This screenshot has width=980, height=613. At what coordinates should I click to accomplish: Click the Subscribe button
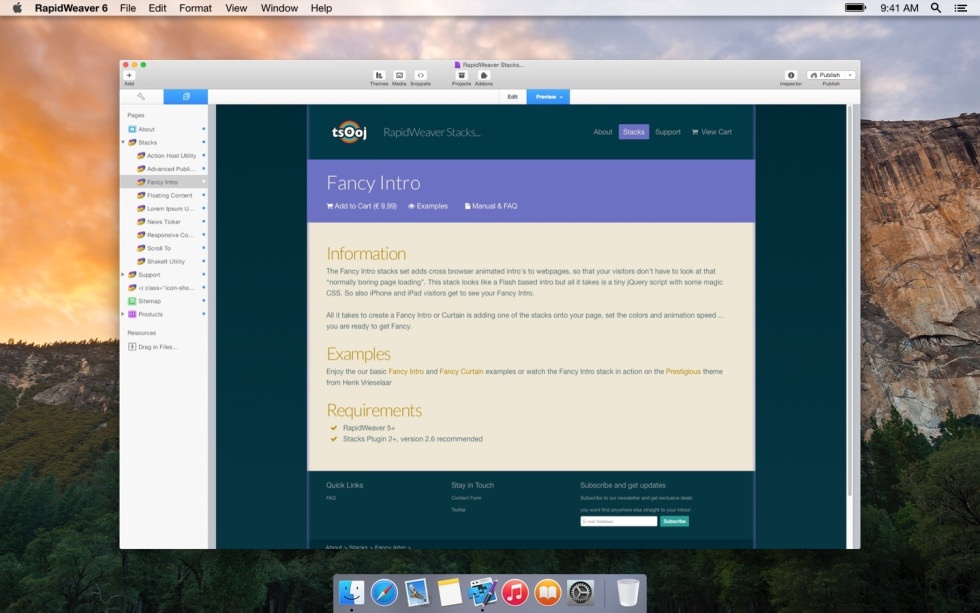674,521
